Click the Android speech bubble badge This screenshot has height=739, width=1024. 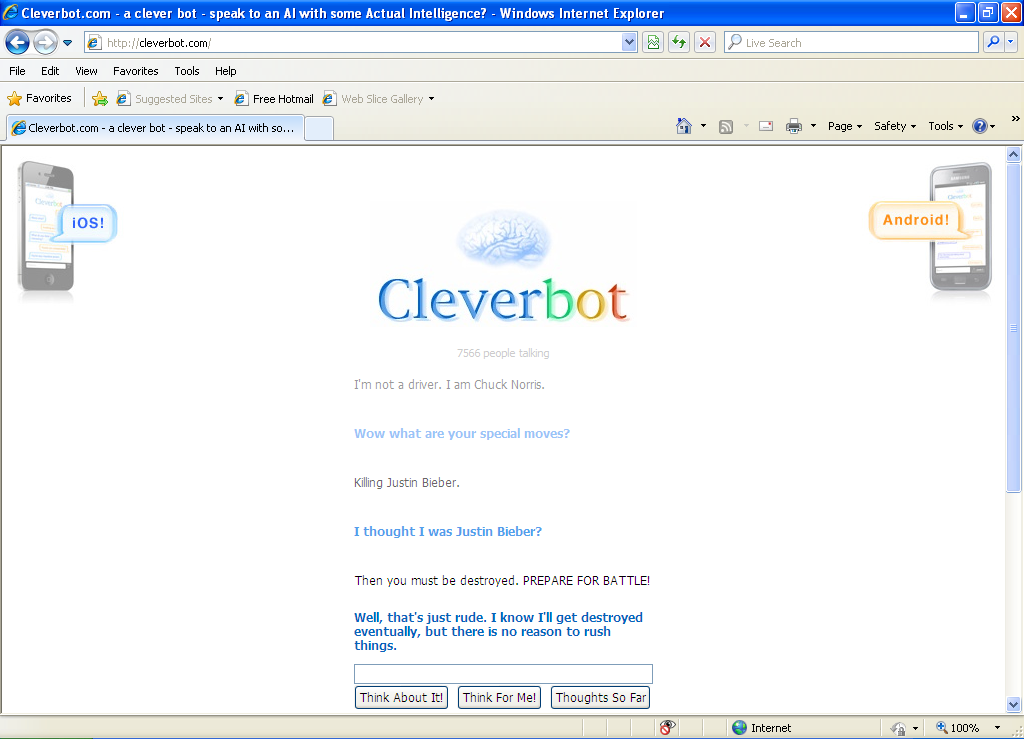coord(916,220)
